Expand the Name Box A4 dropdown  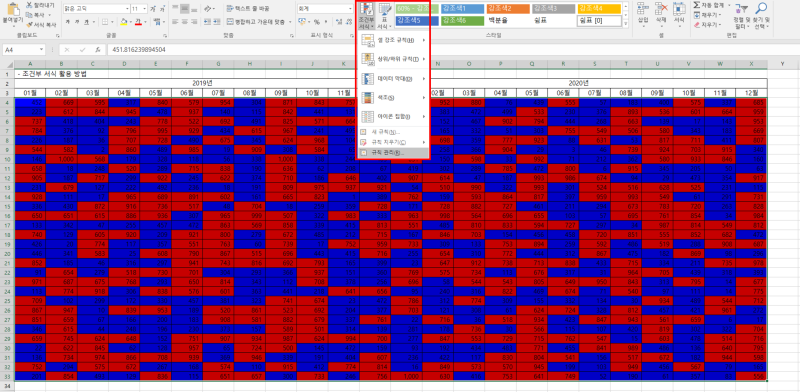[x=42, y=50]
